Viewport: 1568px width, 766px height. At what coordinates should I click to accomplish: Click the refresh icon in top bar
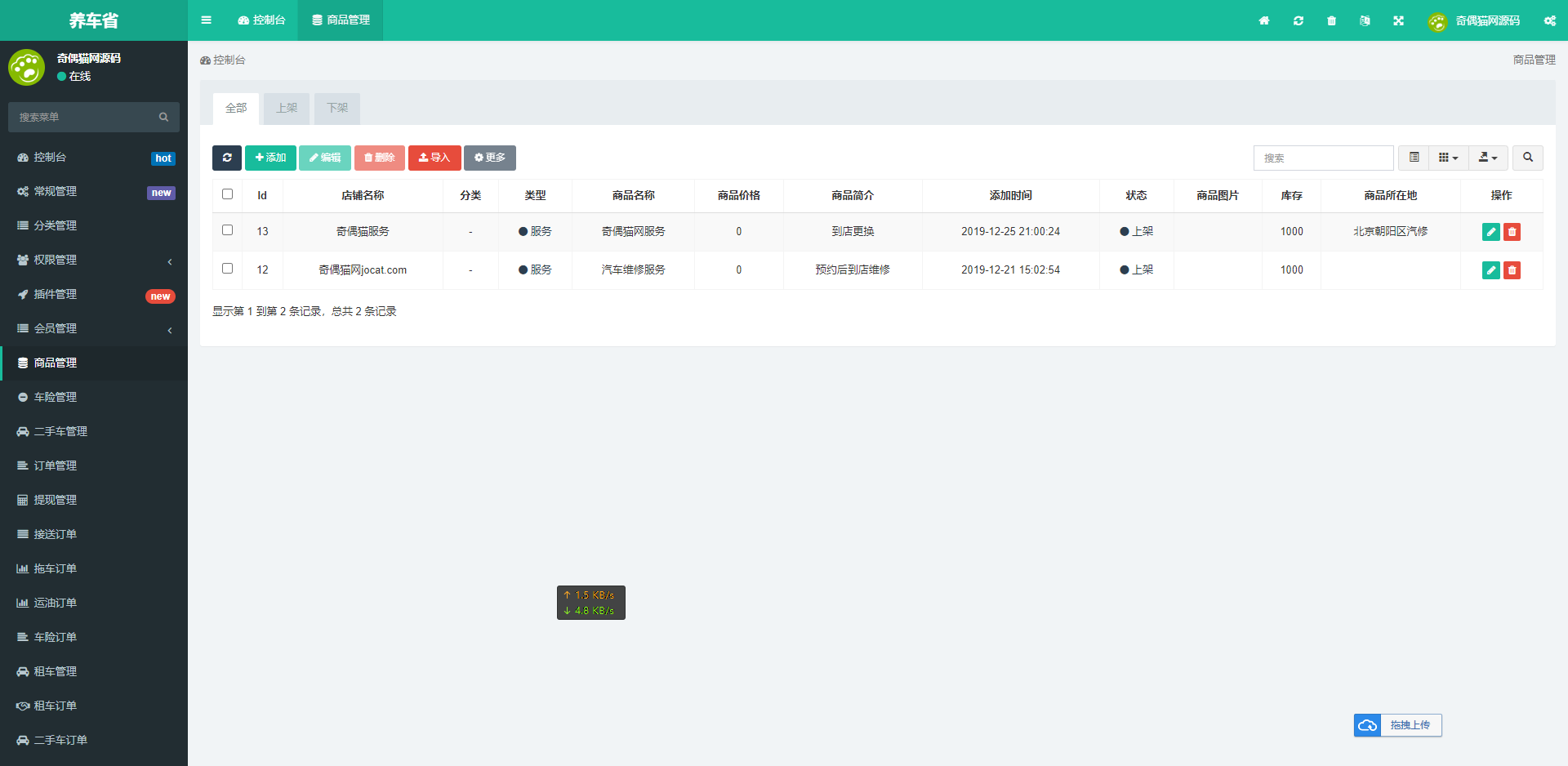click(x=1298, y=20)
